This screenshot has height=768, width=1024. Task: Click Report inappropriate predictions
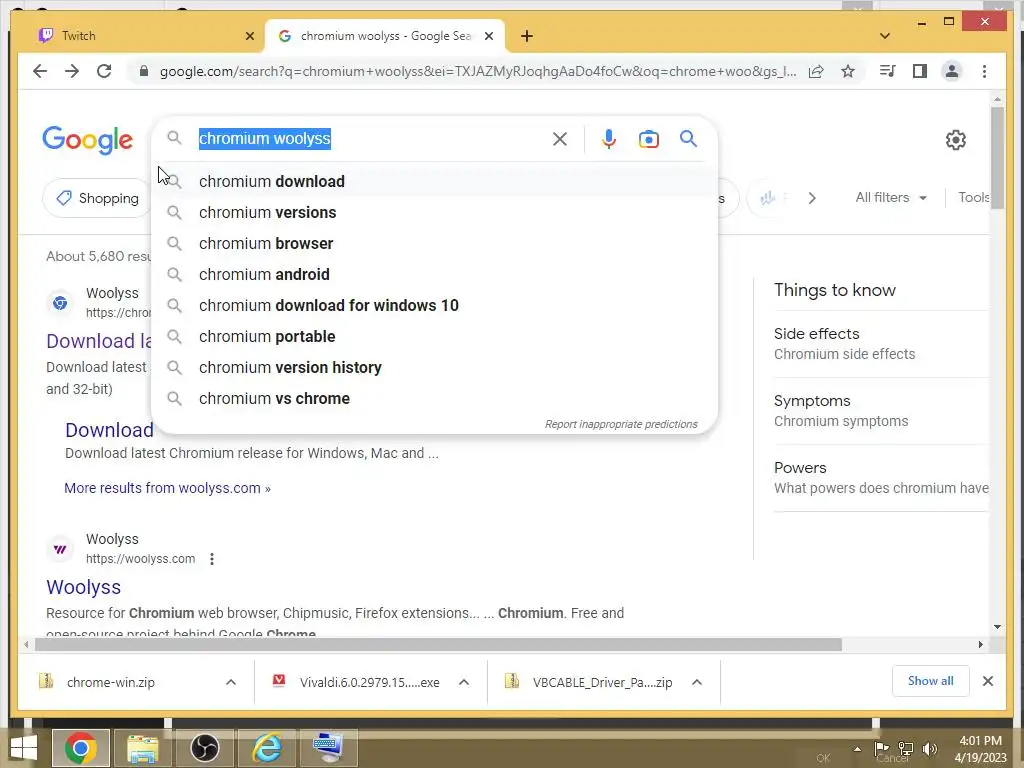pos(621,424)
